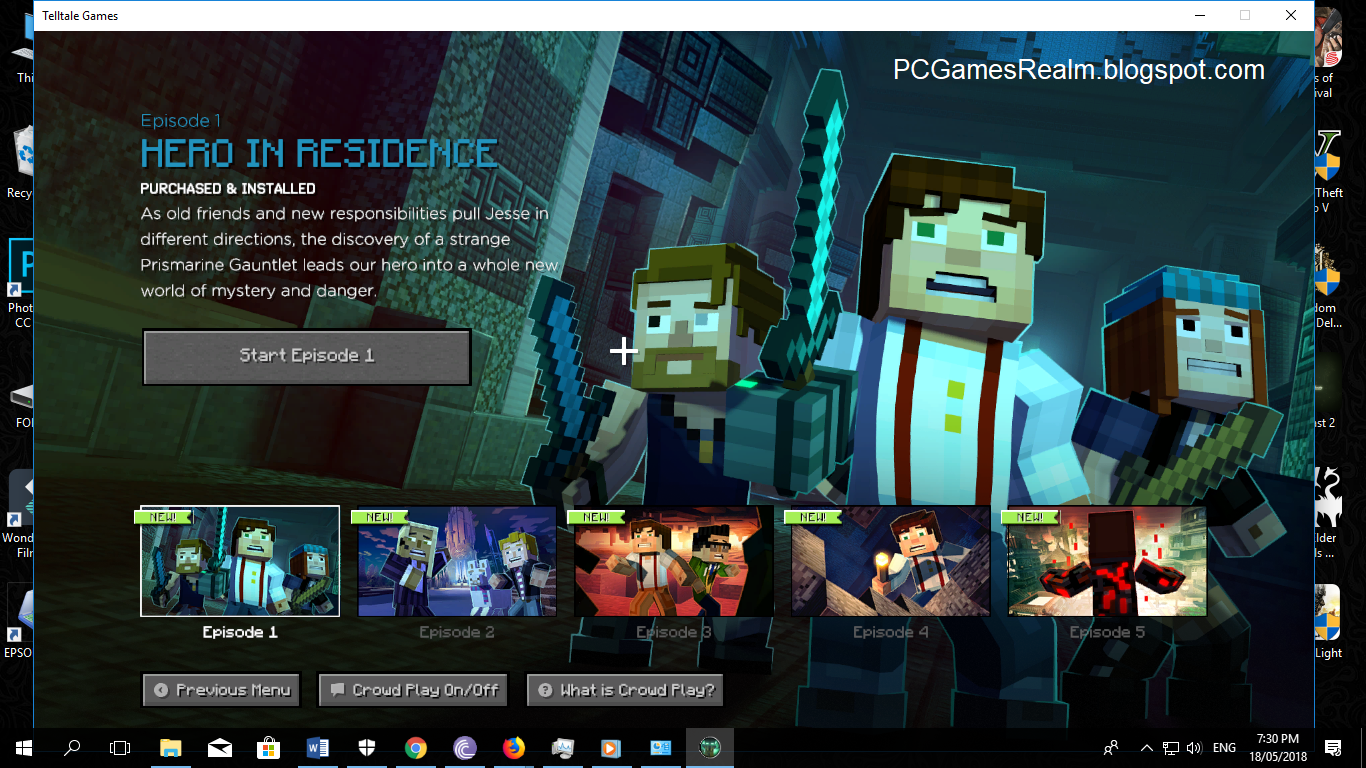Click the Start Episode 1 button

click(x=306, y=356)
